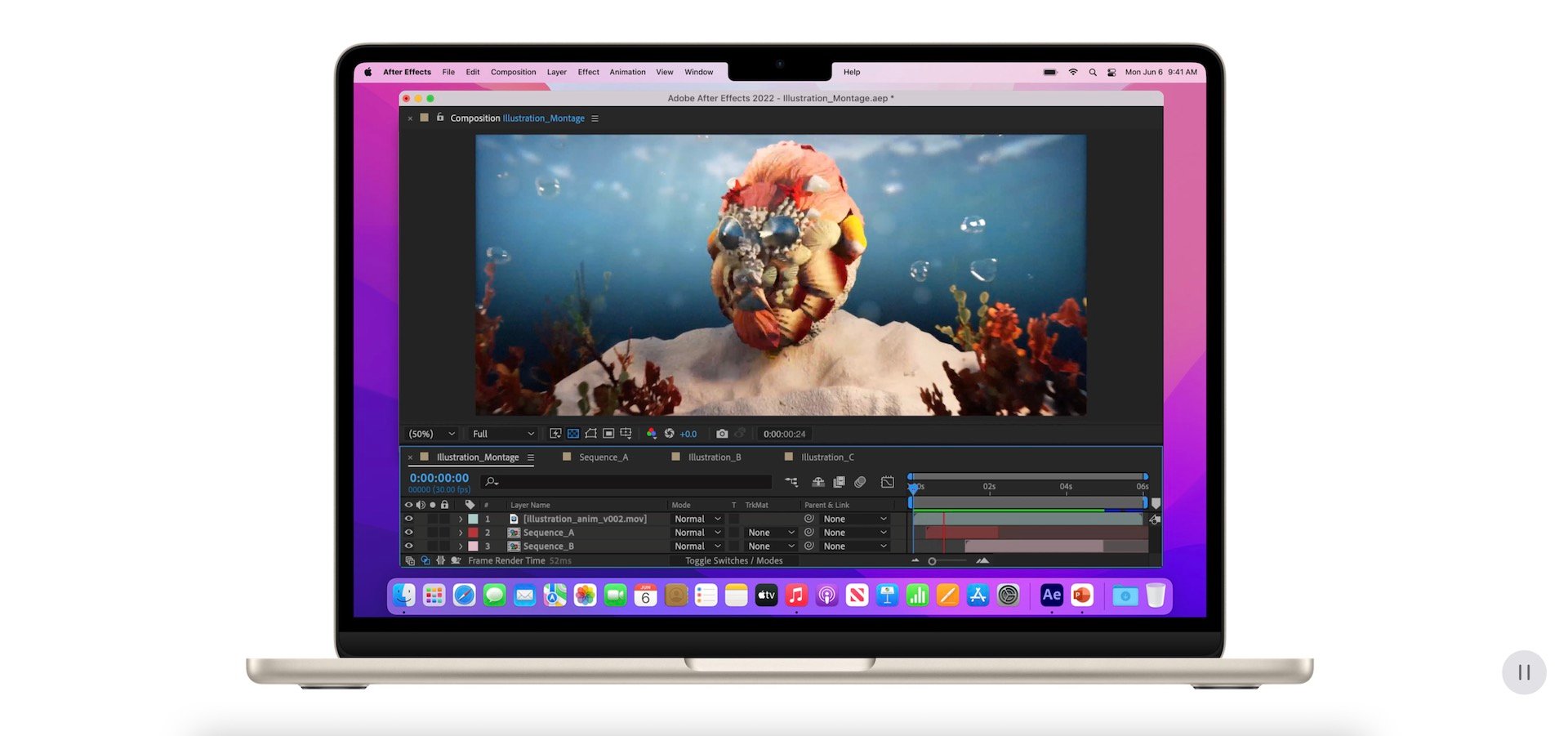1568x736 pixels.
Task: Open Parent dropdown for Sequence_B layer
Action: click(855, 546)
